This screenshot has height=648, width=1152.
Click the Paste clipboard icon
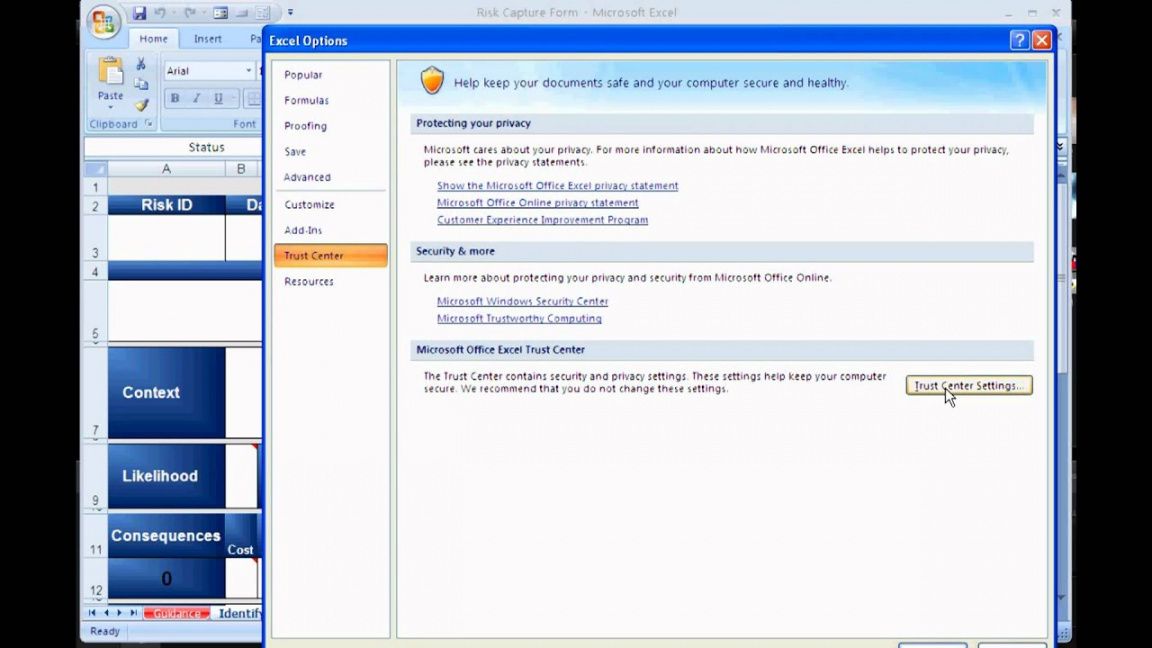[x=110, y=72]
